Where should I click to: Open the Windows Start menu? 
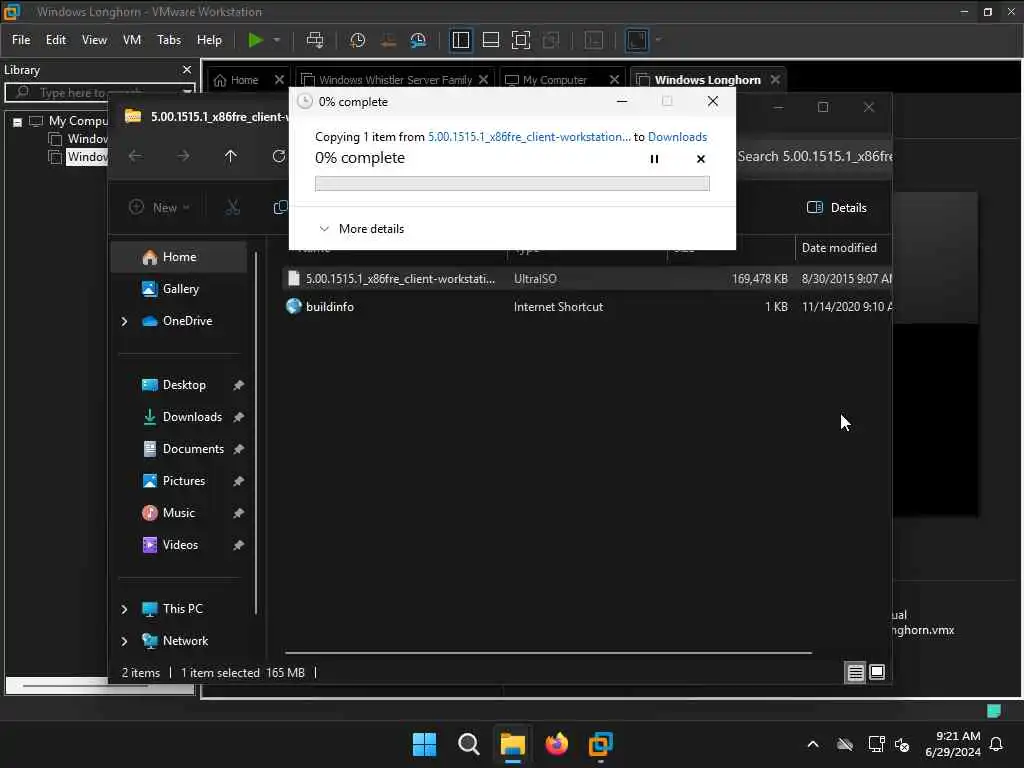[424, 744]
